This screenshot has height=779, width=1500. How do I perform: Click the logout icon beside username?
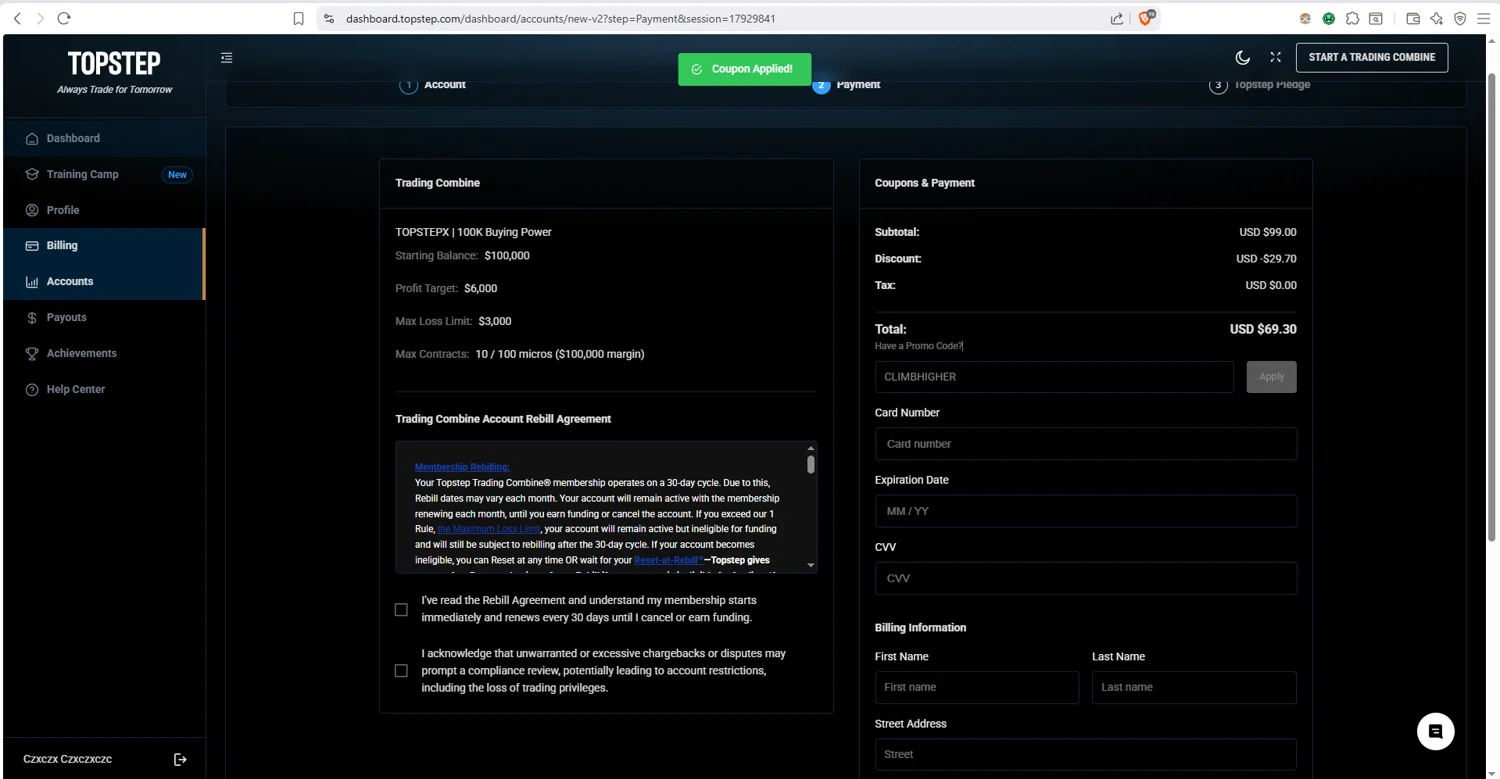click(x=180, y=760)
